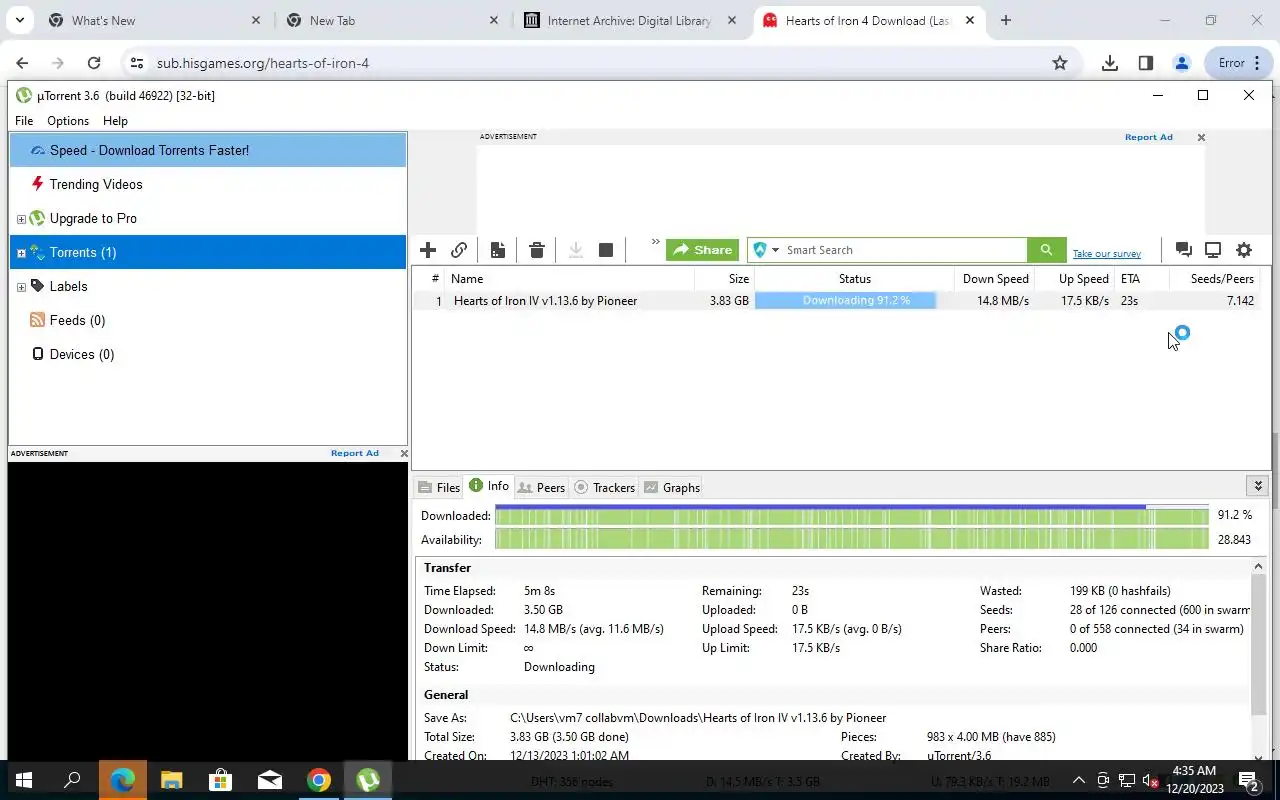Expand the Labels tree node

[x=21, y=287]
